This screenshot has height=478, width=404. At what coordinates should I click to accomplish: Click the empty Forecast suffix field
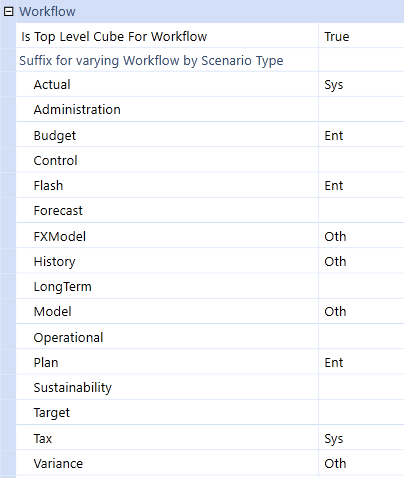point(361,210)
